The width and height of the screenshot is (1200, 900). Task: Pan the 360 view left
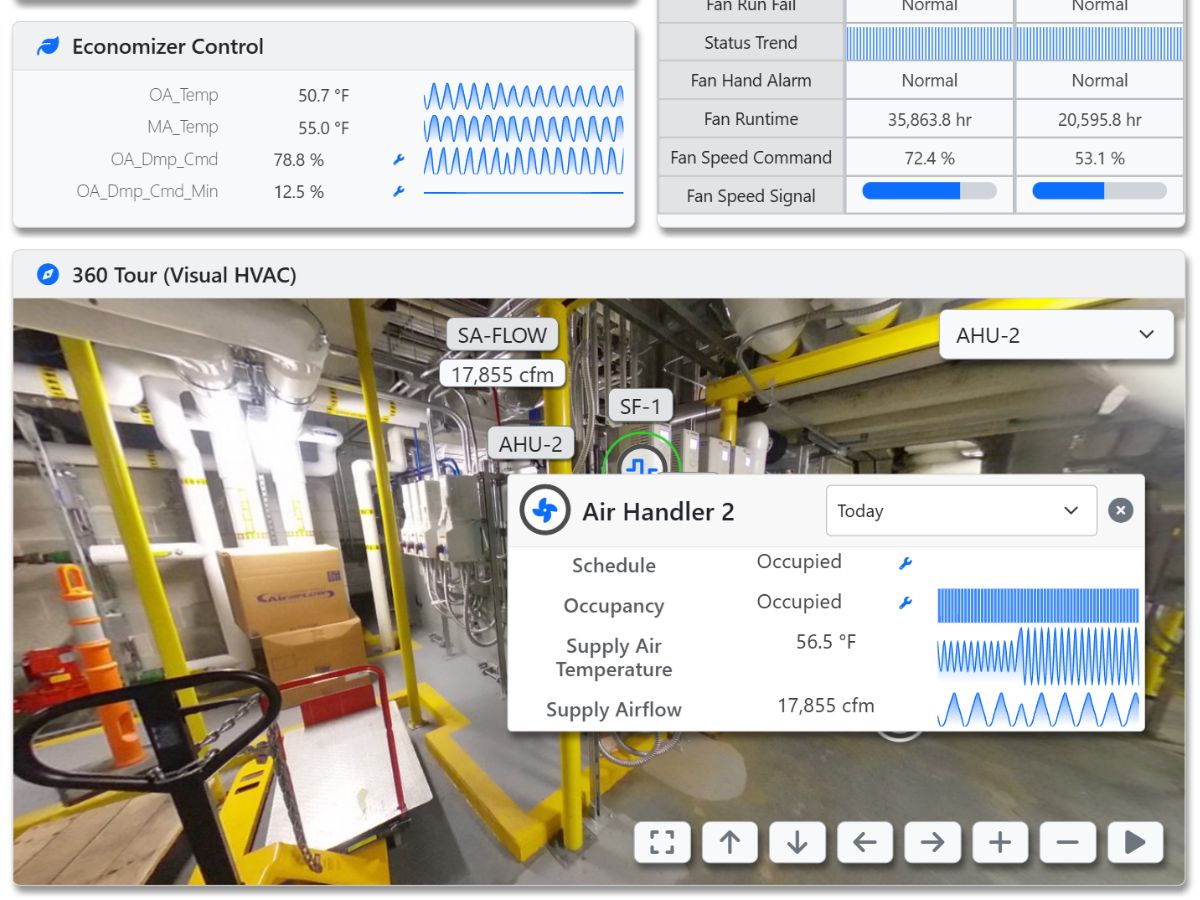(x=865, y=842)
